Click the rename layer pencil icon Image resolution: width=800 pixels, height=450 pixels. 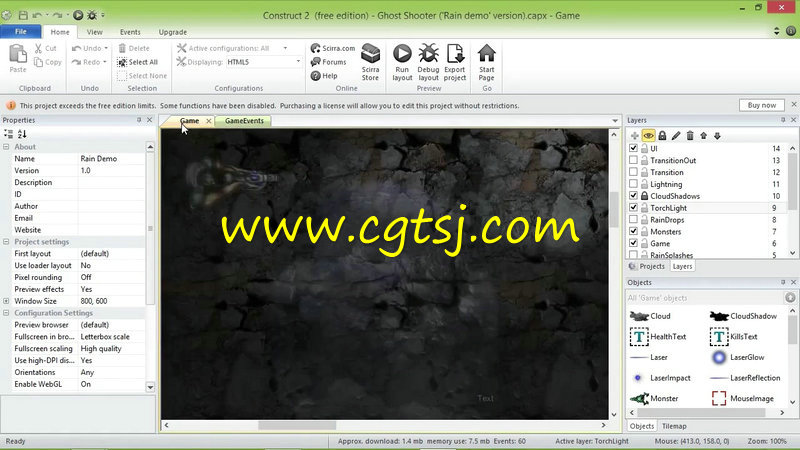tap(676, 136)
